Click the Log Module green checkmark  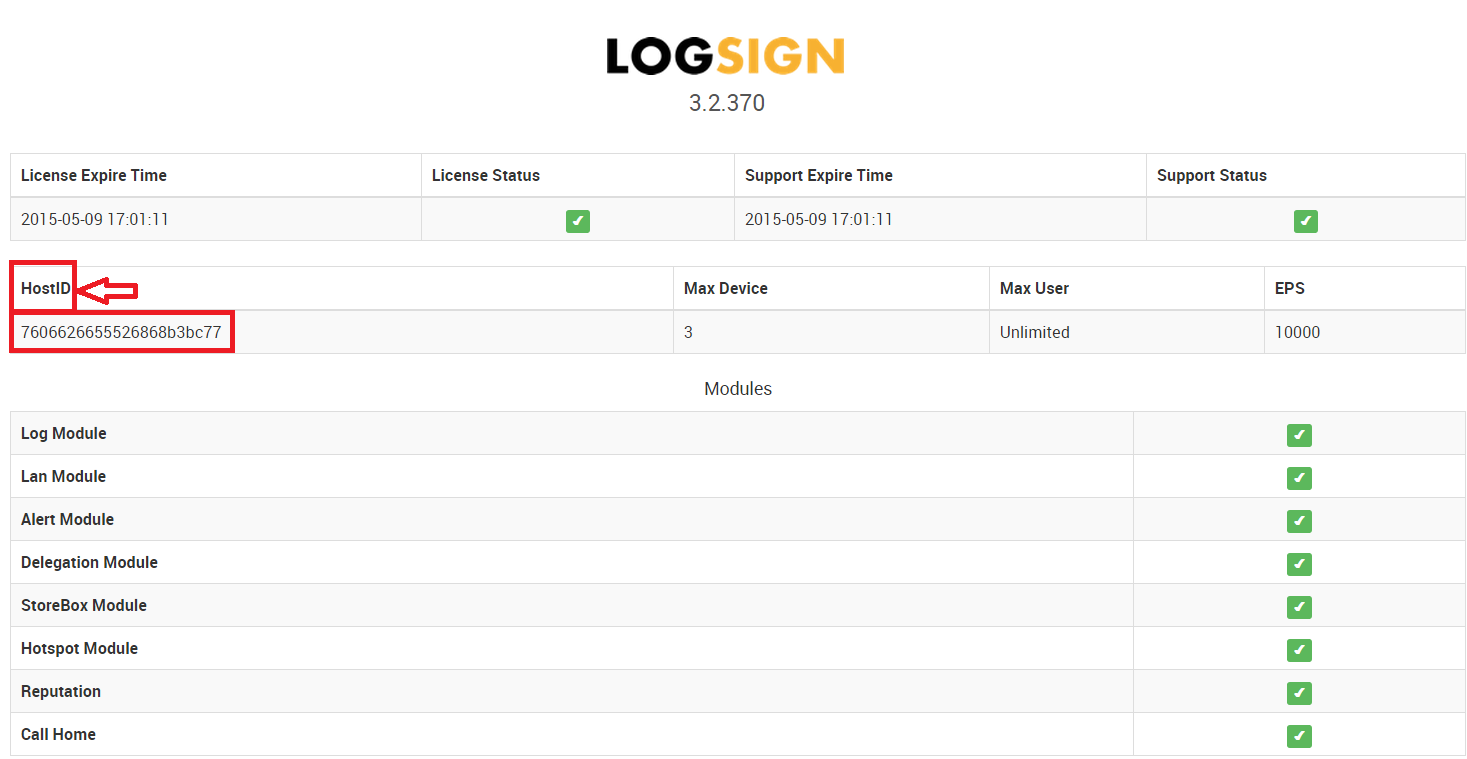1299,435
